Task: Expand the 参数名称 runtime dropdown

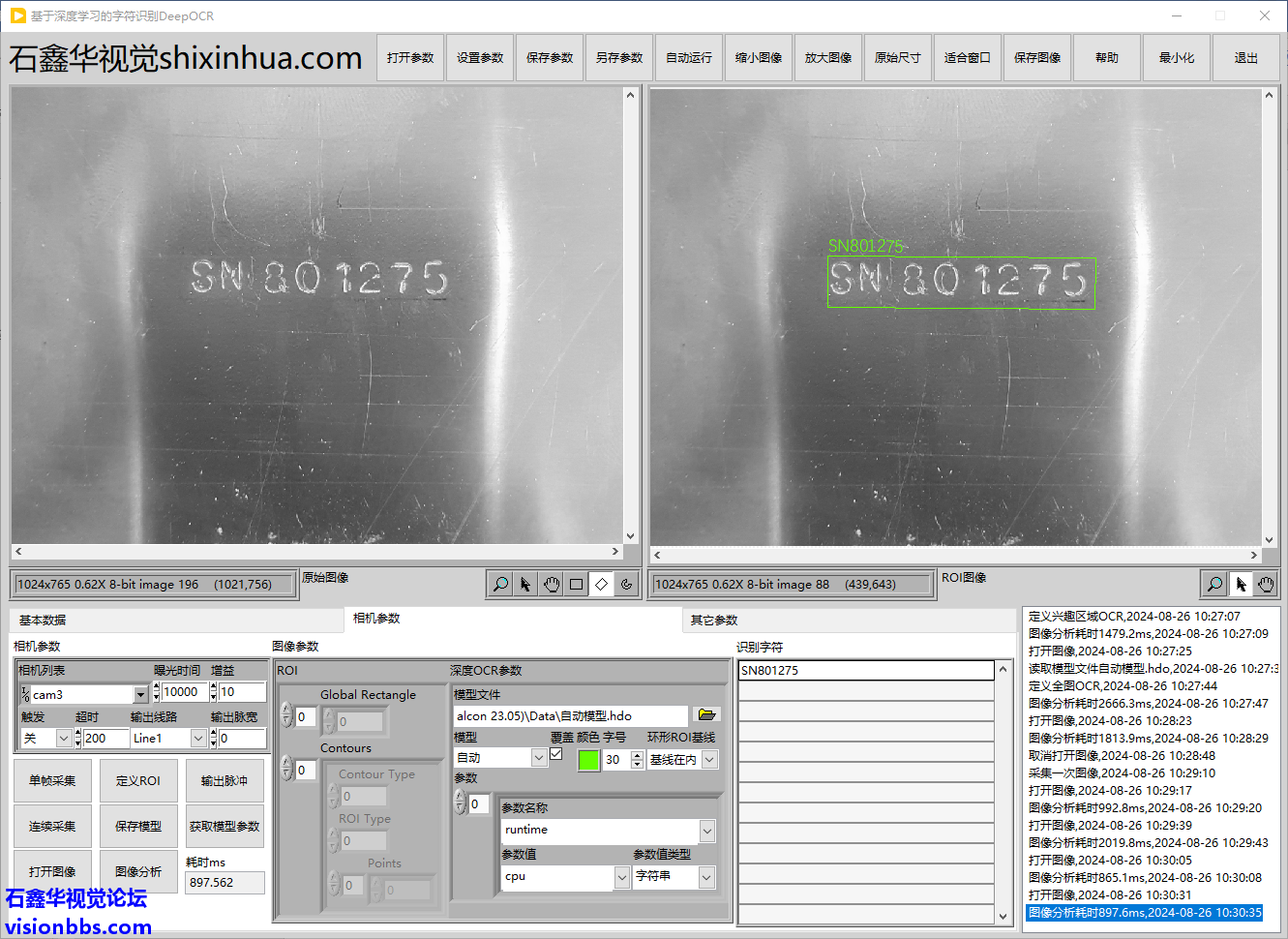Action: click(707, 831)
